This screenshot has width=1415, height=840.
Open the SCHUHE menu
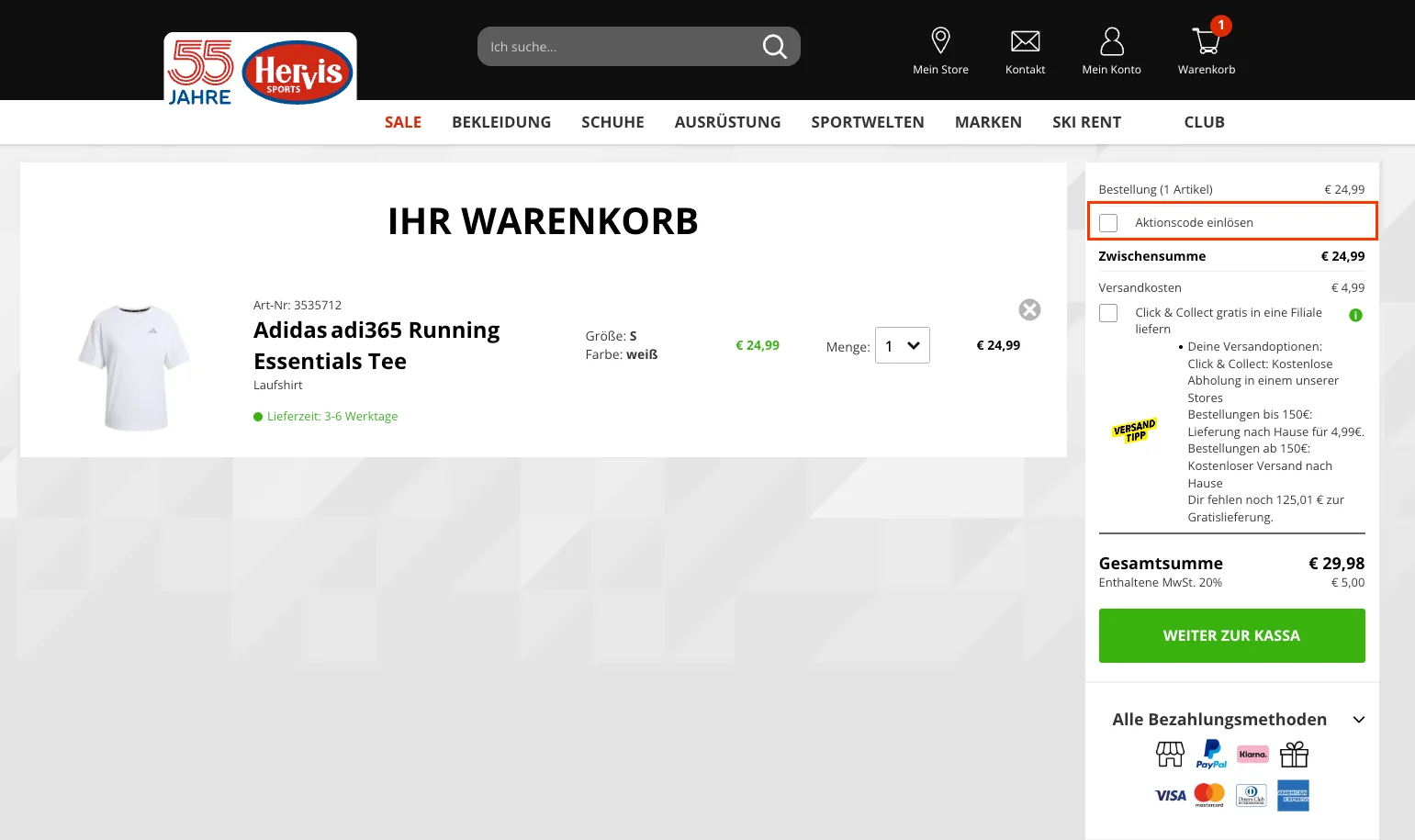pos(612,122)
